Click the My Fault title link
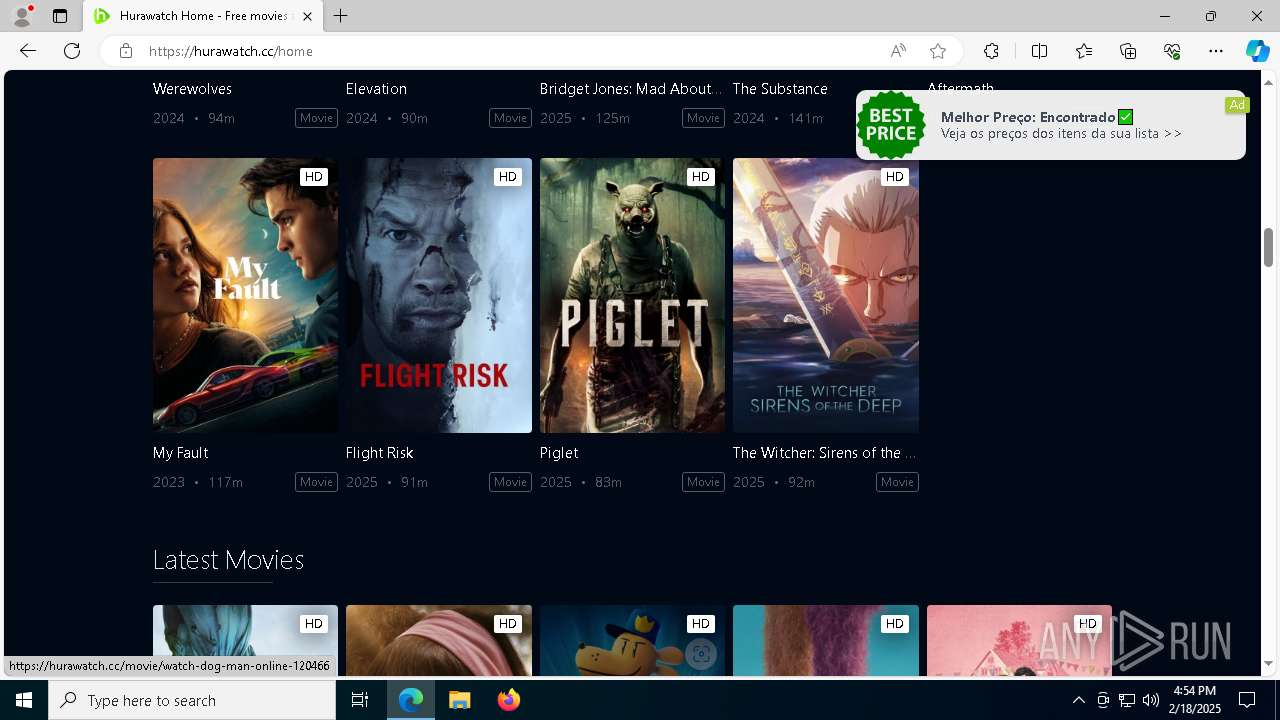The image size is (1280, 720). tap(180, 453)
